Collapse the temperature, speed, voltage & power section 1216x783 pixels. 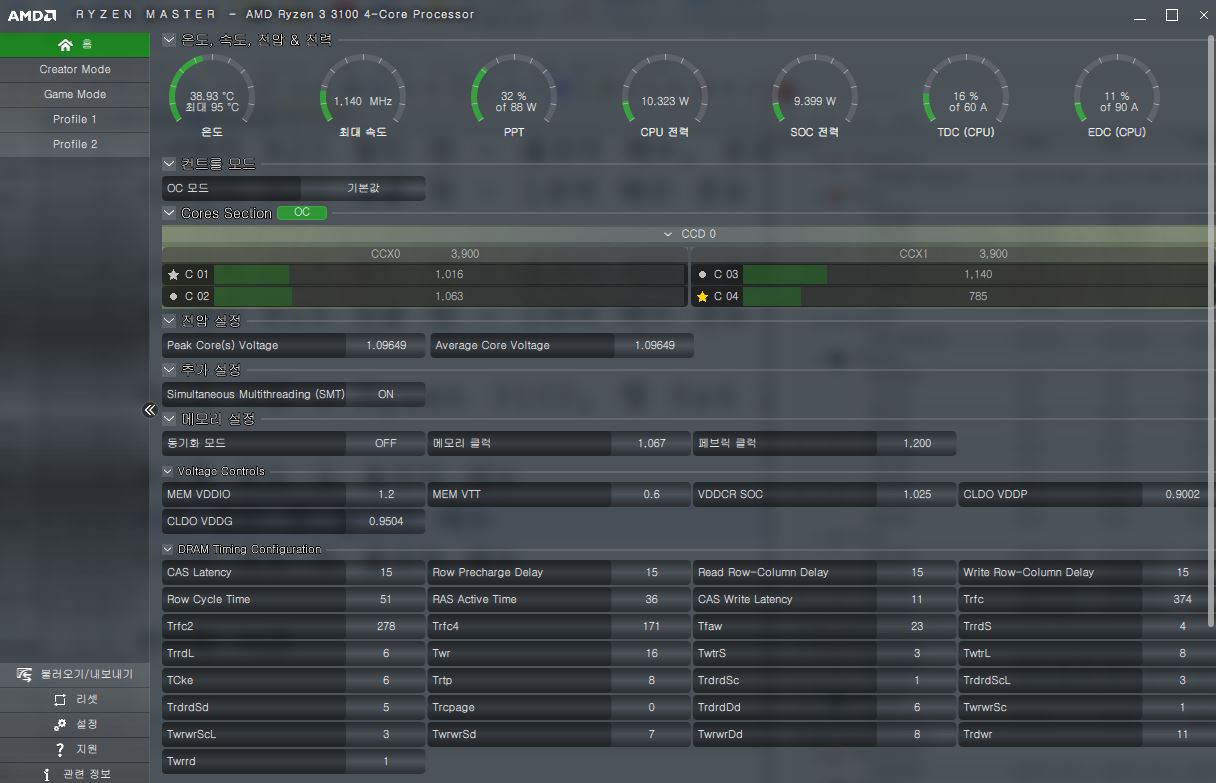click(x=169, y=40)
